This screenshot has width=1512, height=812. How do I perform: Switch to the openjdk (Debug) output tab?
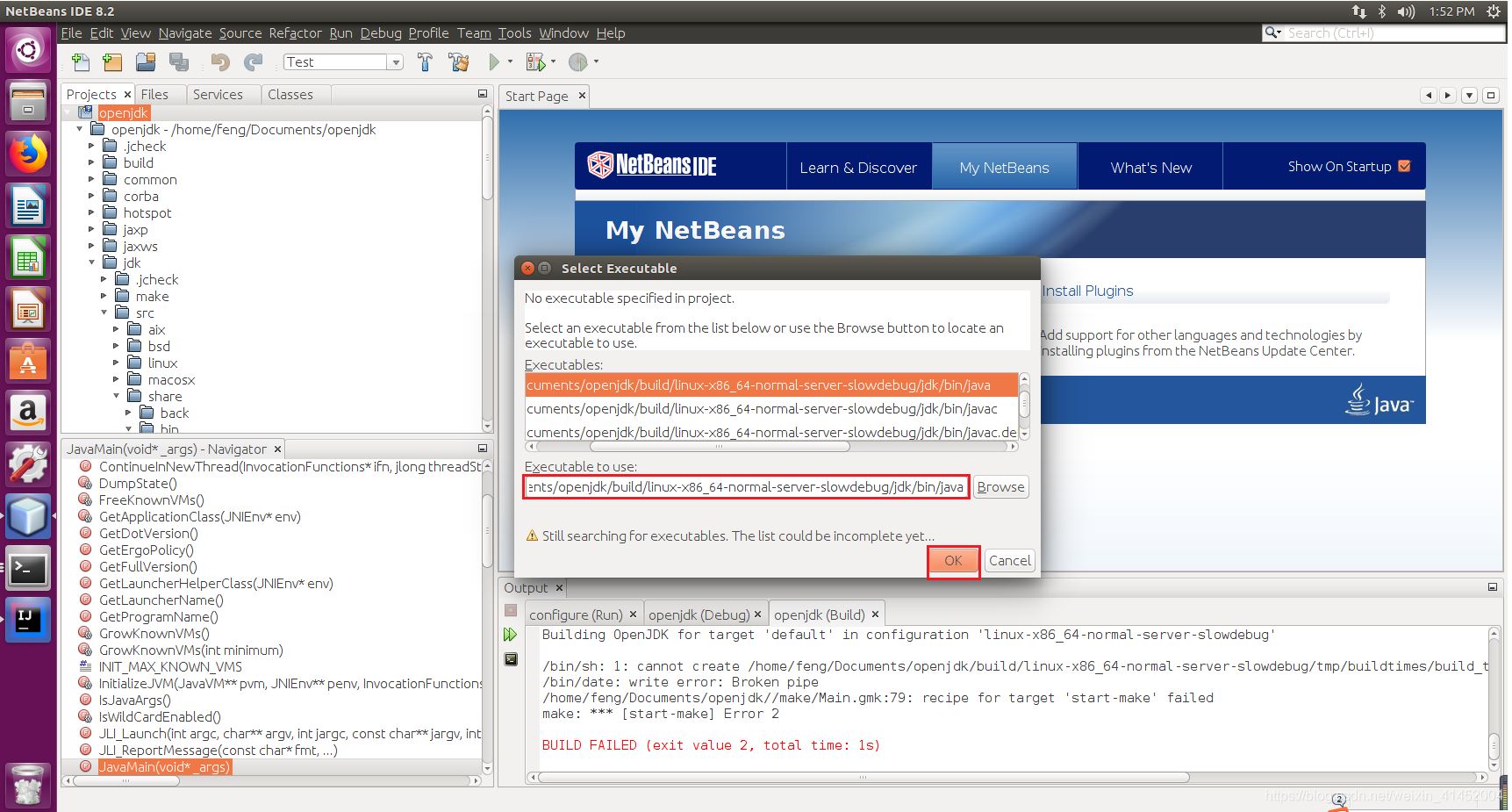[x=699, y=614]
